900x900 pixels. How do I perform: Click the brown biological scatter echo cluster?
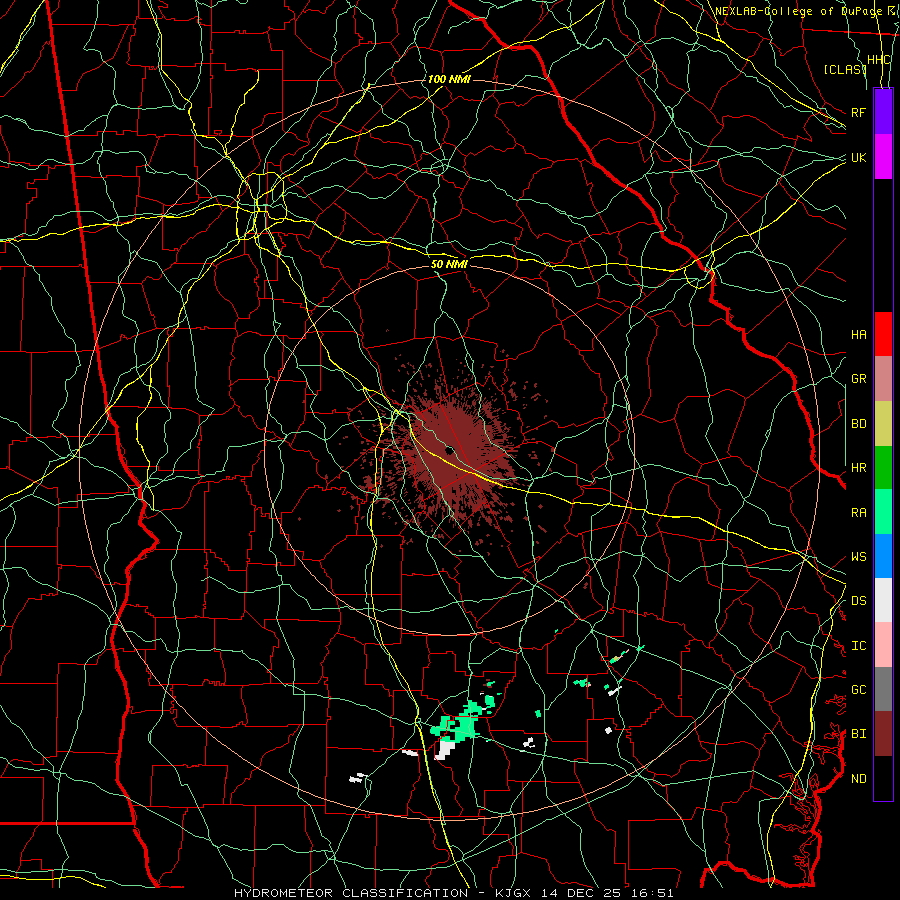(x=453, y=453)
